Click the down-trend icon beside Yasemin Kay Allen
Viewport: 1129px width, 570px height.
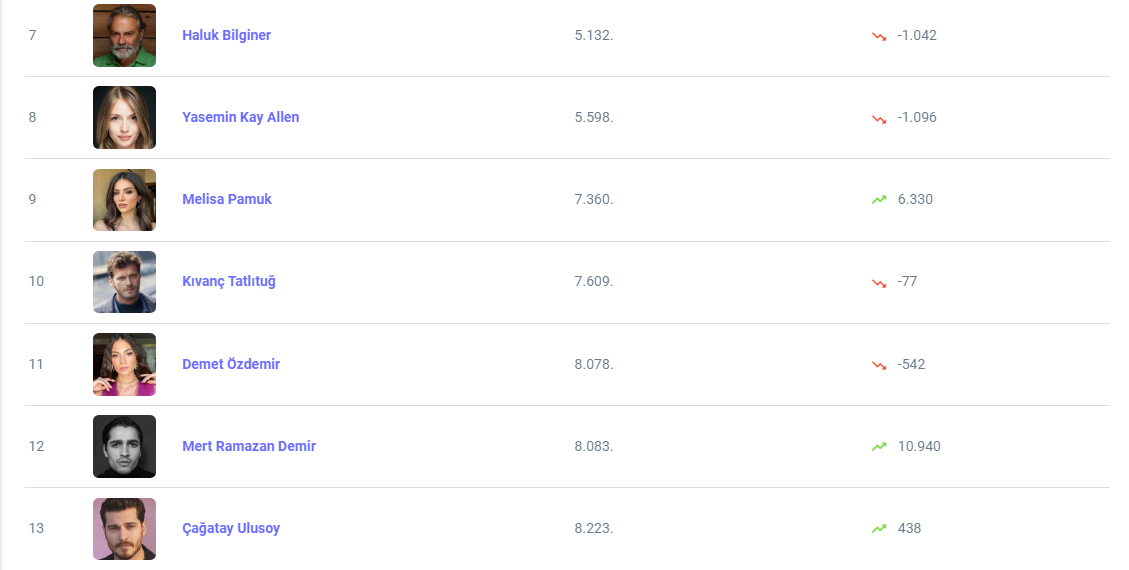879,118
